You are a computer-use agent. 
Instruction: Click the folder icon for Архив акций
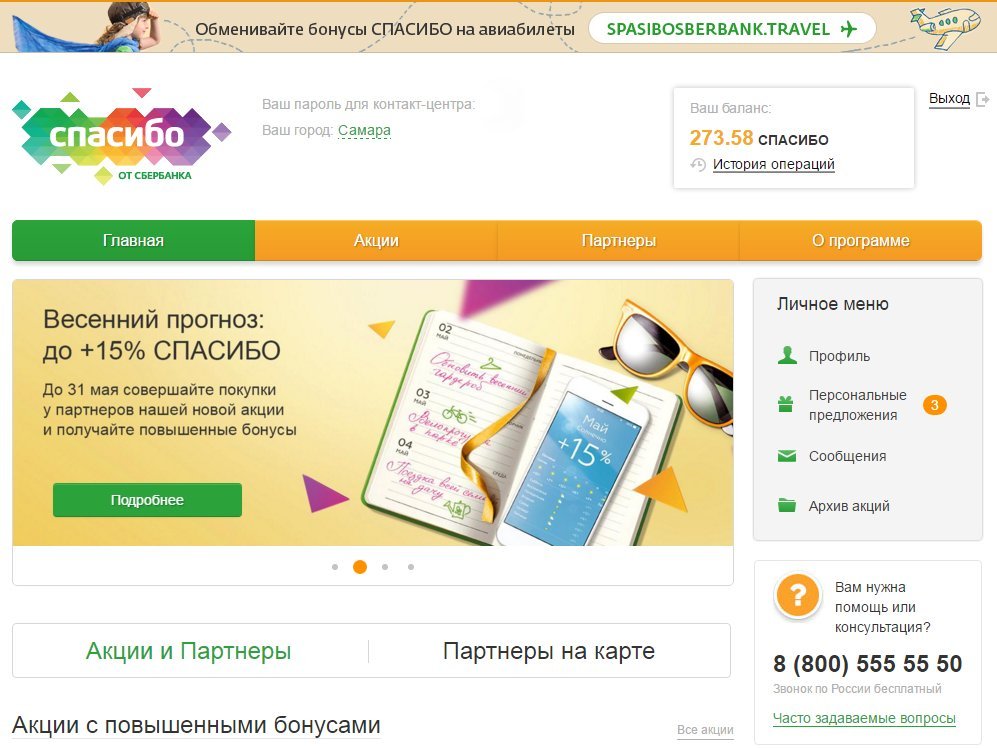[787, 506]
